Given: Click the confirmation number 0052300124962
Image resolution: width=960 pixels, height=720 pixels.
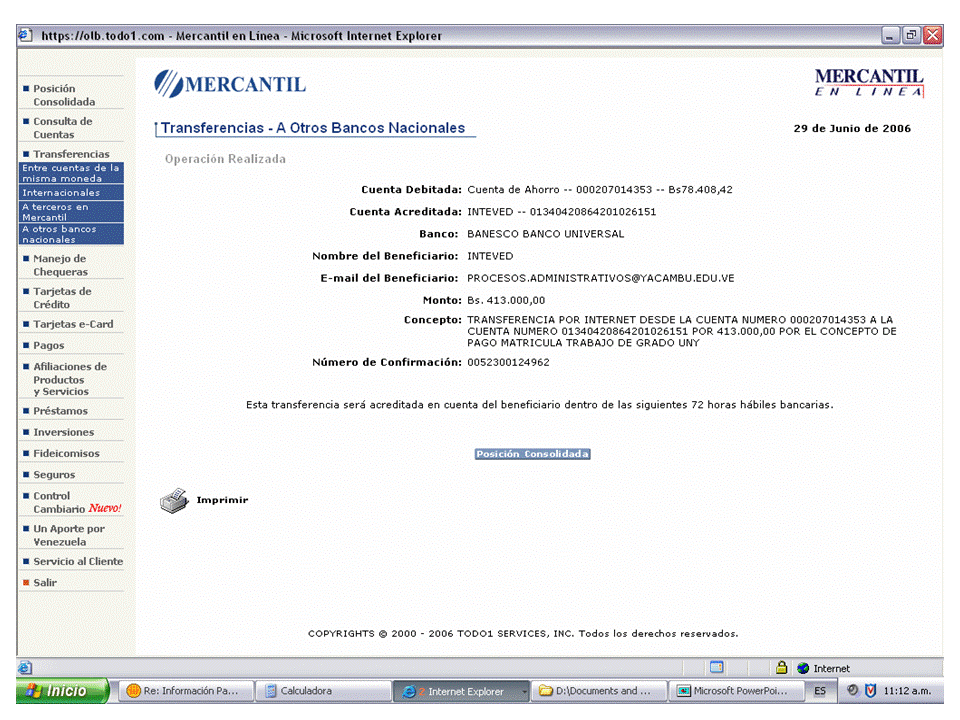Looking at the screenshot, I should tap(508, 362).
